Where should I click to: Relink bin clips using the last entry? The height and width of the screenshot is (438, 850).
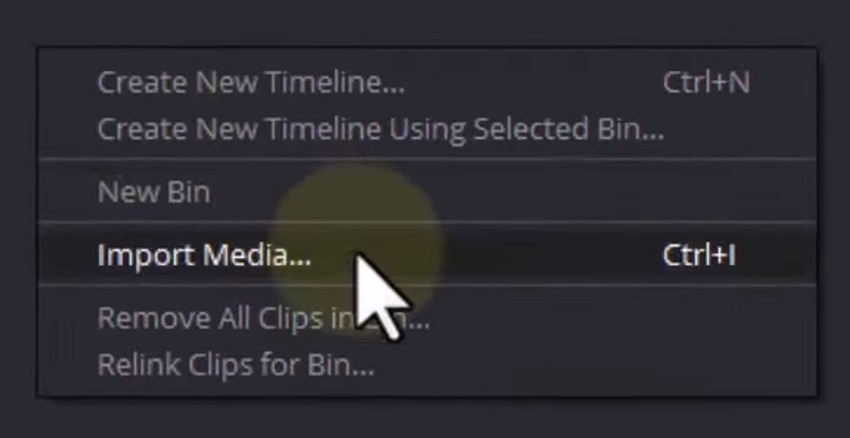427,364
